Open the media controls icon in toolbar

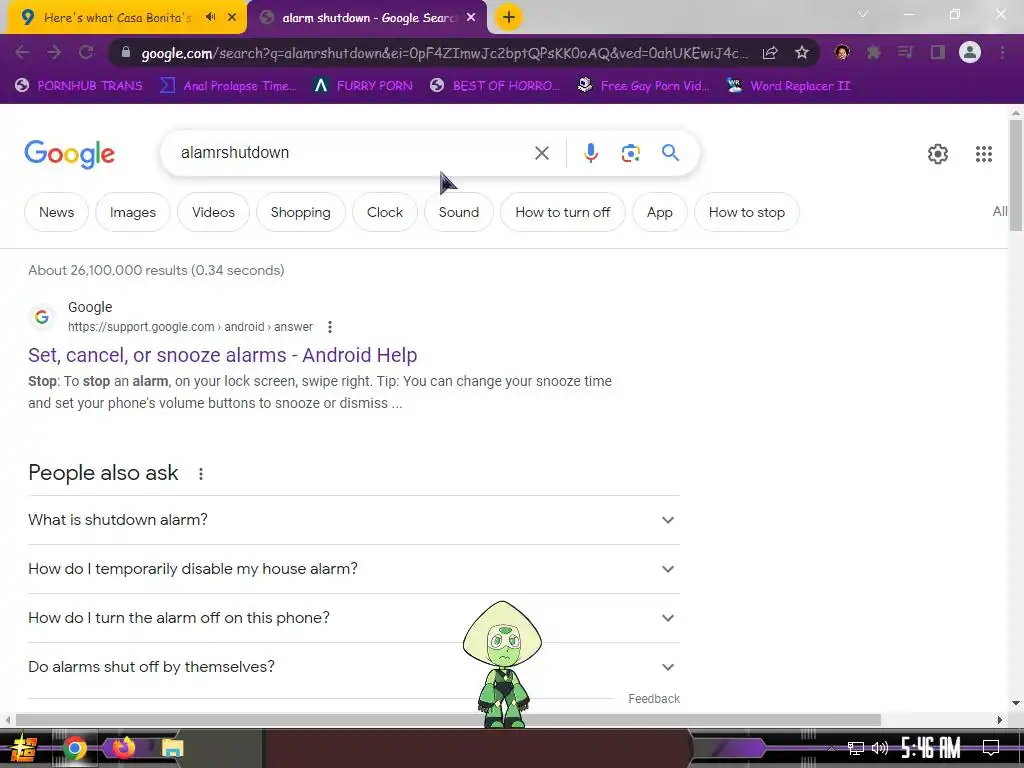pyautogui.click(x=905, y=52)
